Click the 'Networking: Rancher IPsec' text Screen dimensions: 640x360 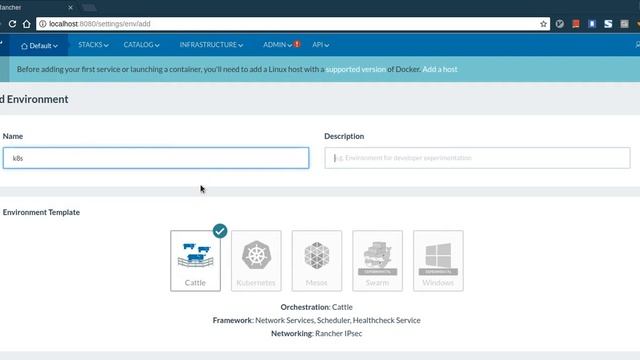click(x=316, y=333)
